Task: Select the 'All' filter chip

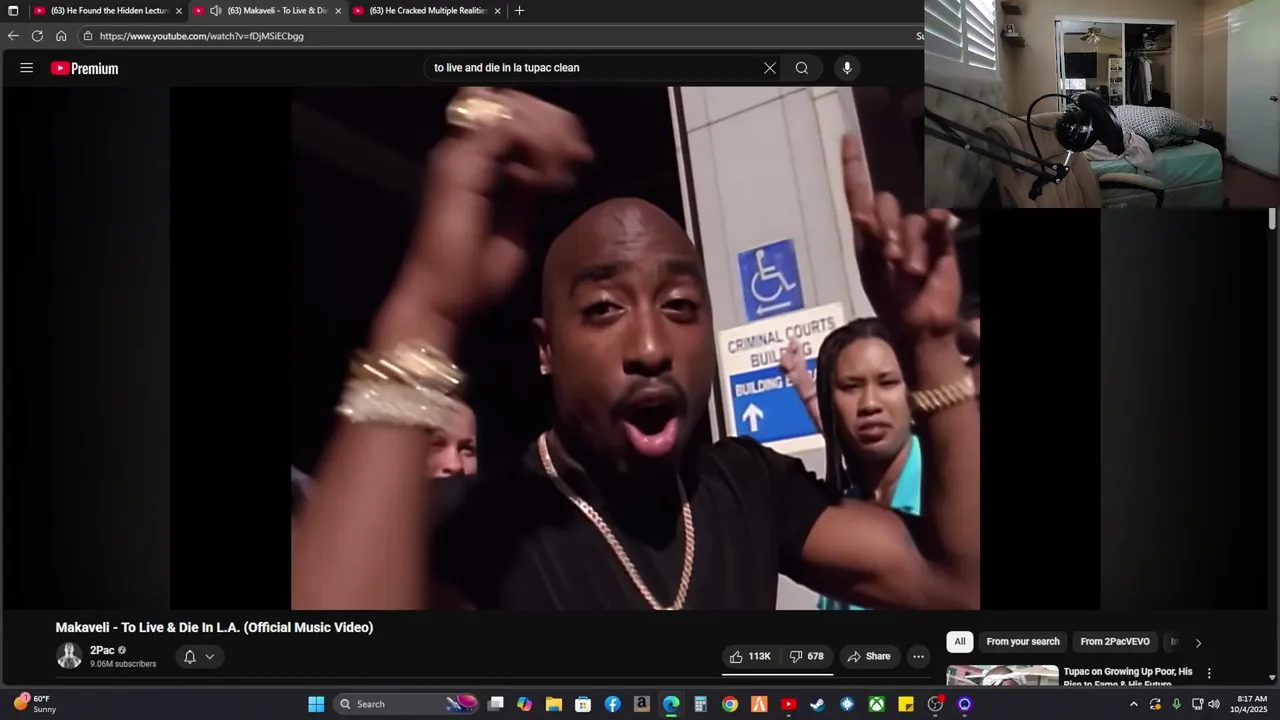Action: 960,642
